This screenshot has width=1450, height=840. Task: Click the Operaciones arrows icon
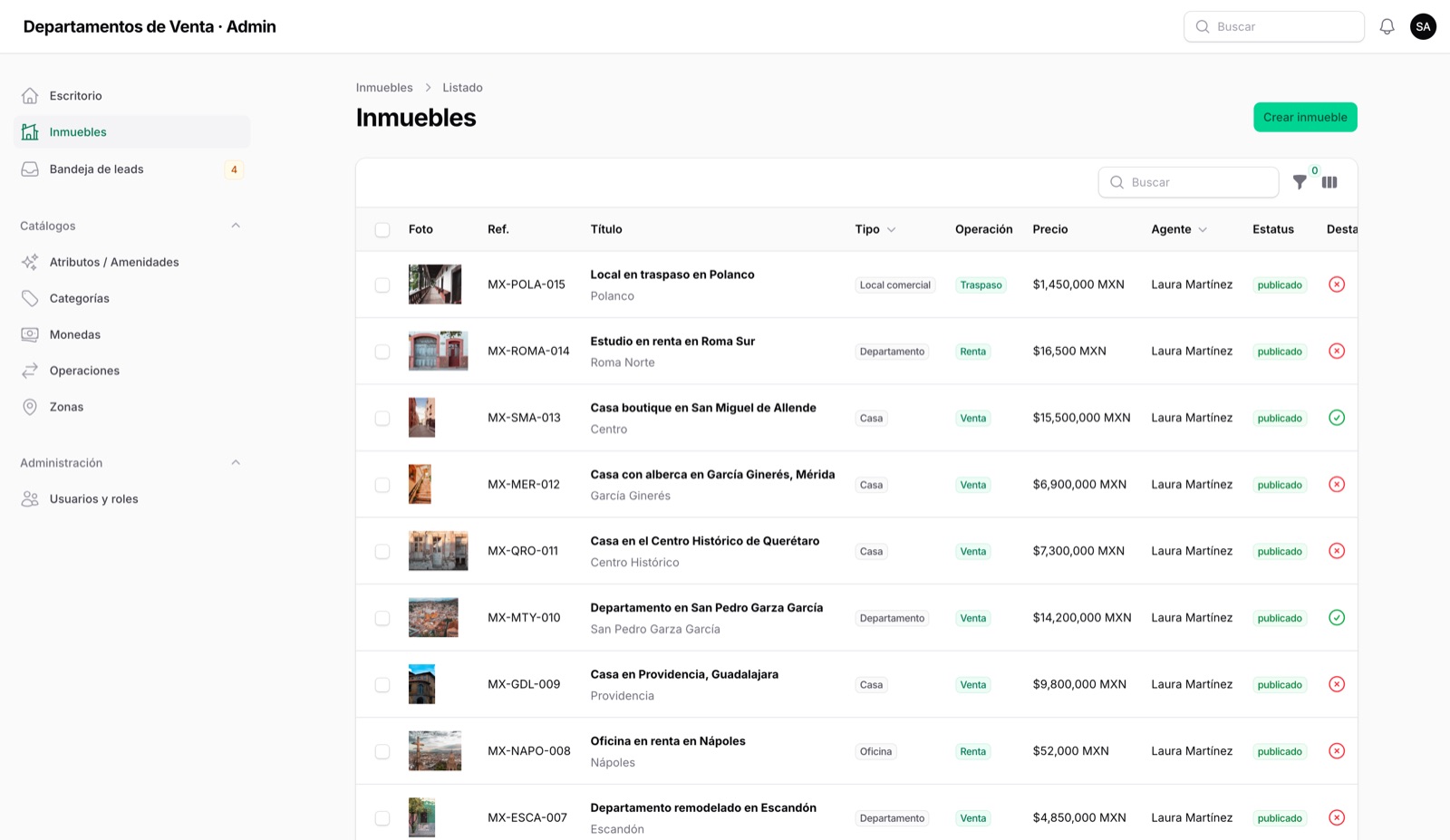point(30,371)
